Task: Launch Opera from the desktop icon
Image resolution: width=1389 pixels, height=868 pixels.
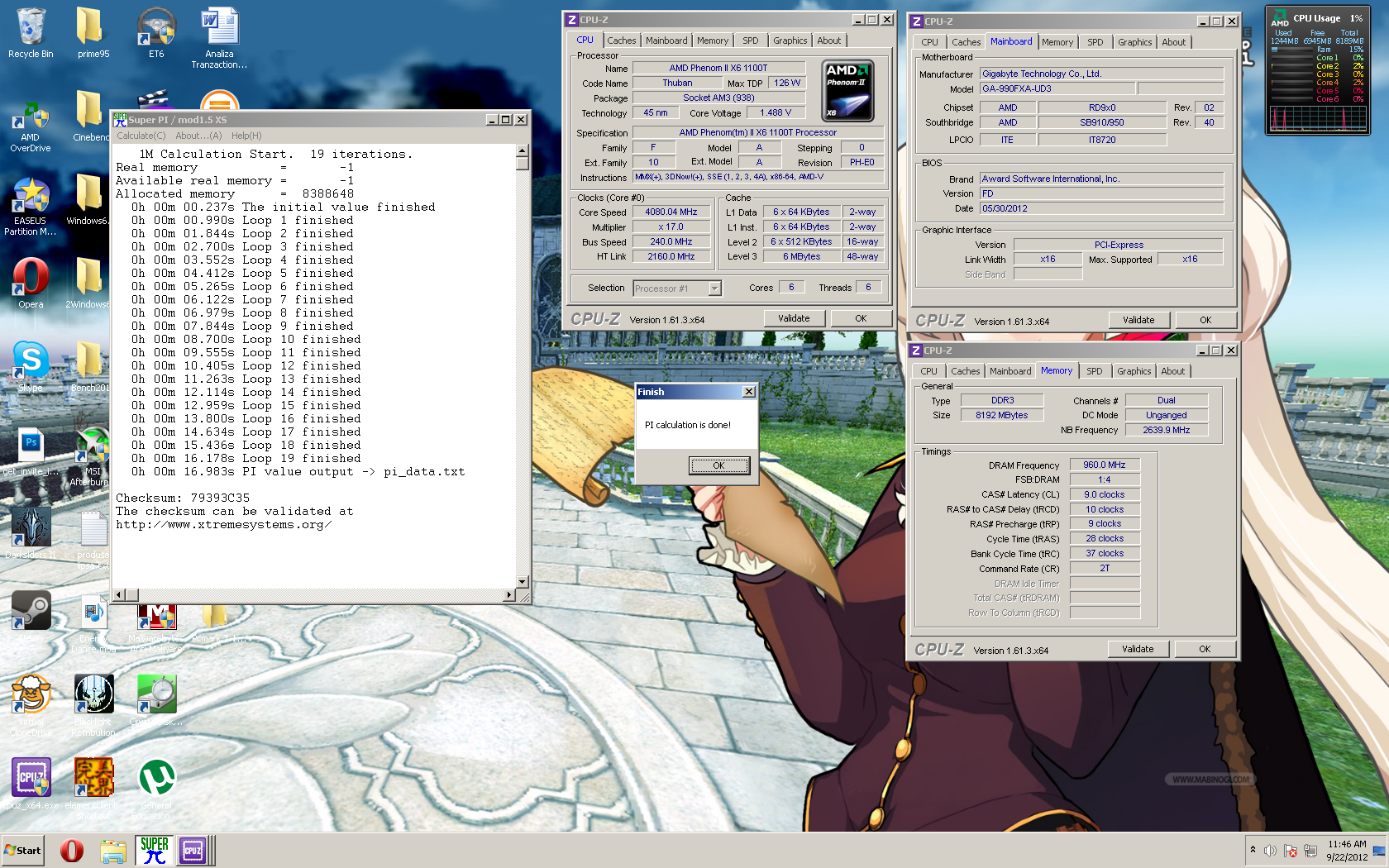Action: coord(31,283)
